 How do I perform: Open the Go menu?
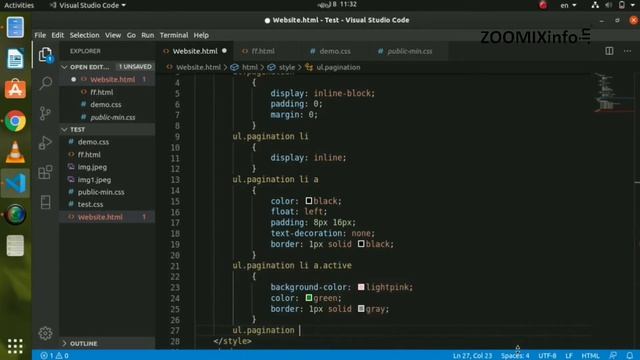131,35
